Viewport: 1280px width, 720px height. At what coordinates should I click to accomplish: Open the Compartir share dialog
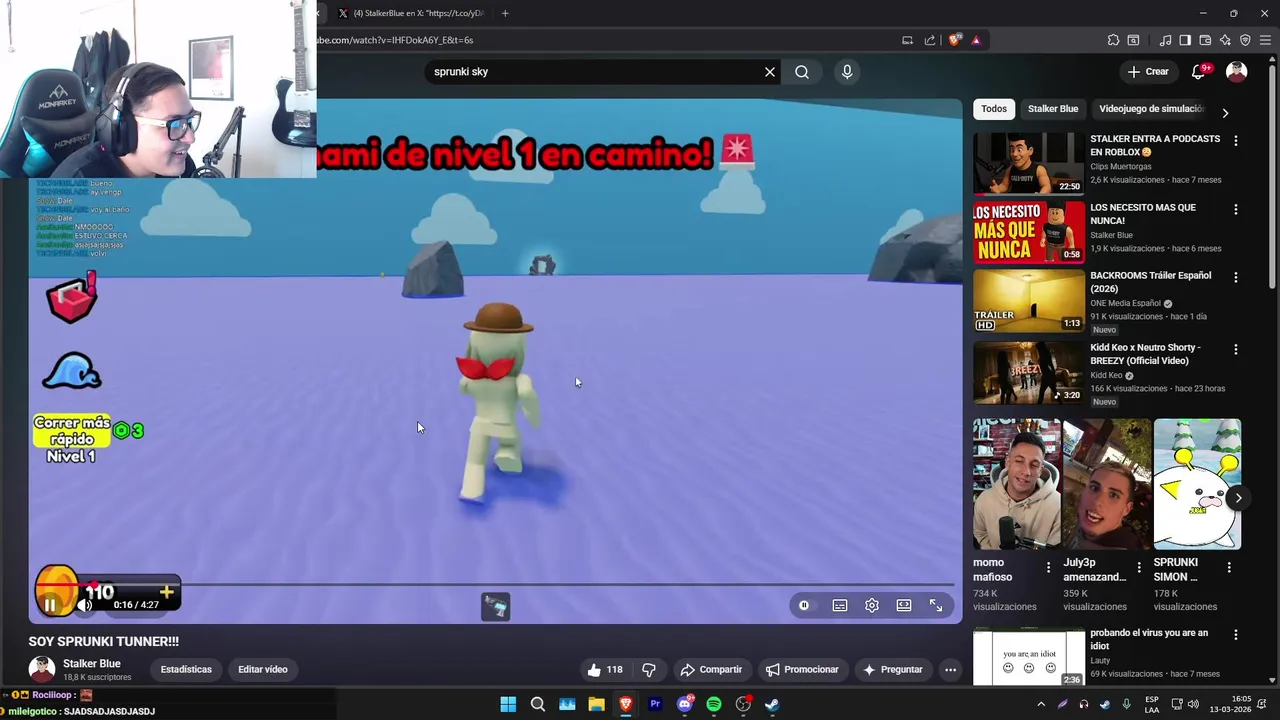[x=711, y=669]
